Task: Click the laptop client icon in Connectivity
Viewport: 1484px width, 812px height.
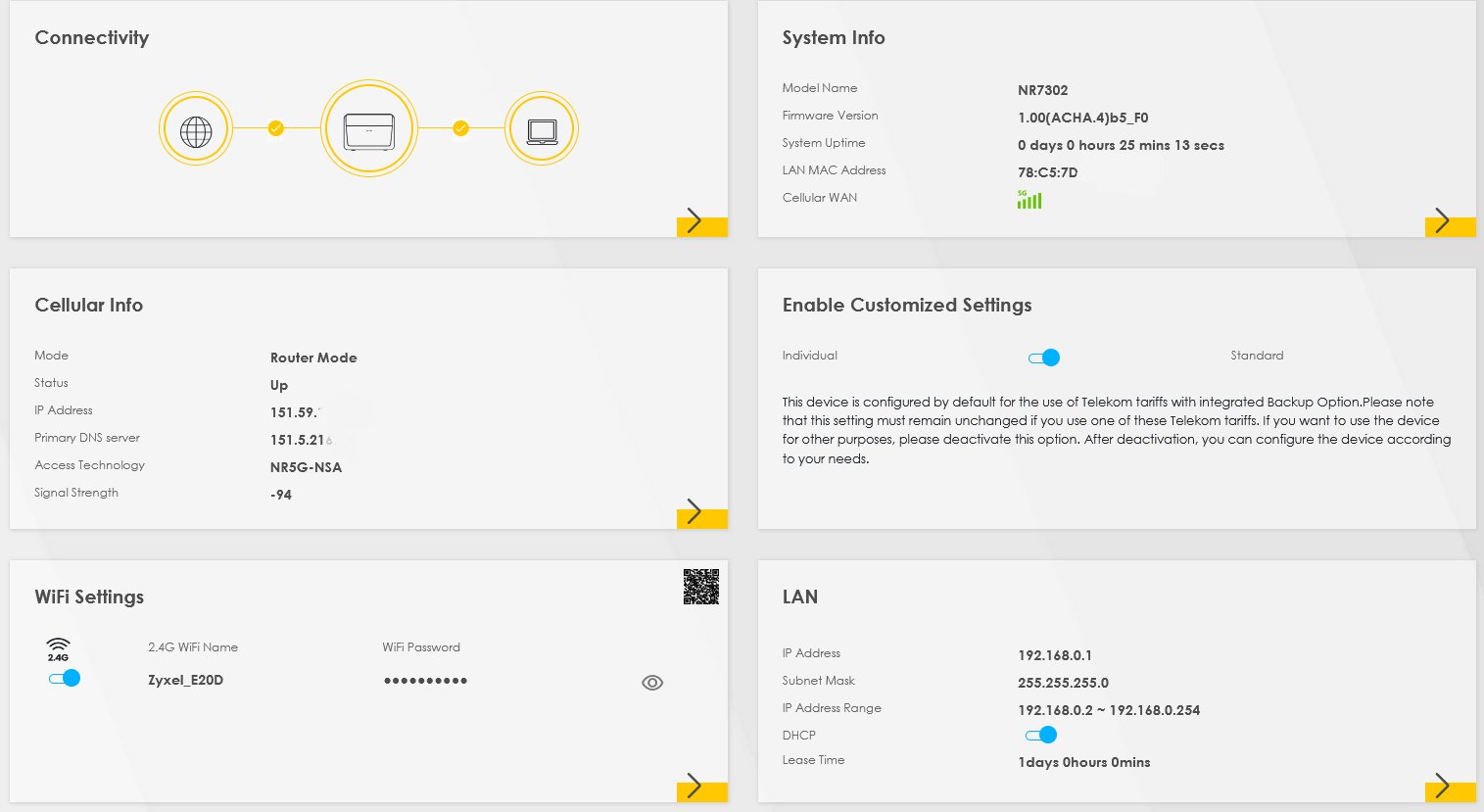Action: click(542, 129)
